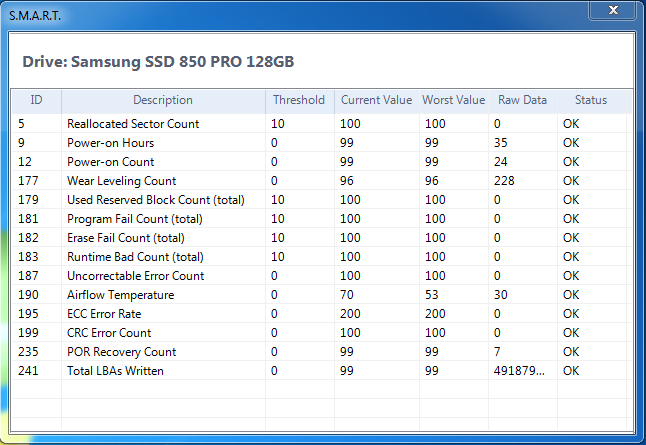The width and height of the screenshot is (646, 445).
Task: Select Erase Fail Count (total) row
Action: click(x=321, y=237)
